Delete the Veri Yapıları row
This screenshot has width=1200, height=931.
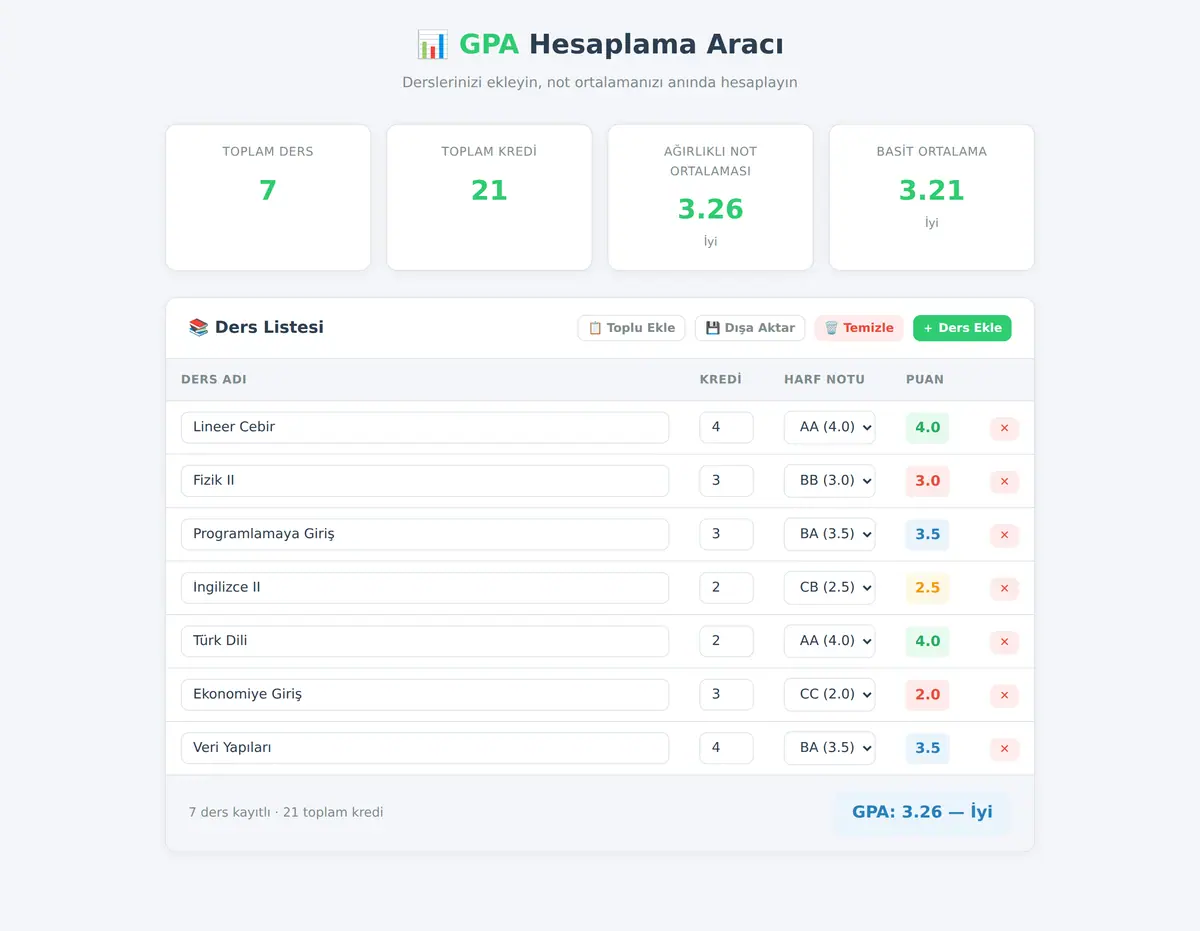[x=1004, y=749]
